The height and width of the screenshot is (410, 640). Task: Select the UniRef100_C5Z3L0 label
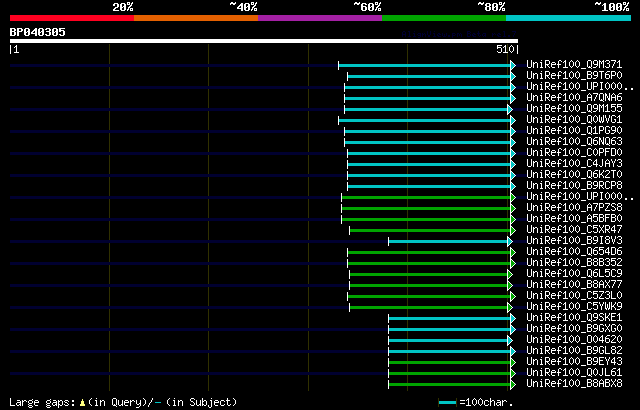574,296
